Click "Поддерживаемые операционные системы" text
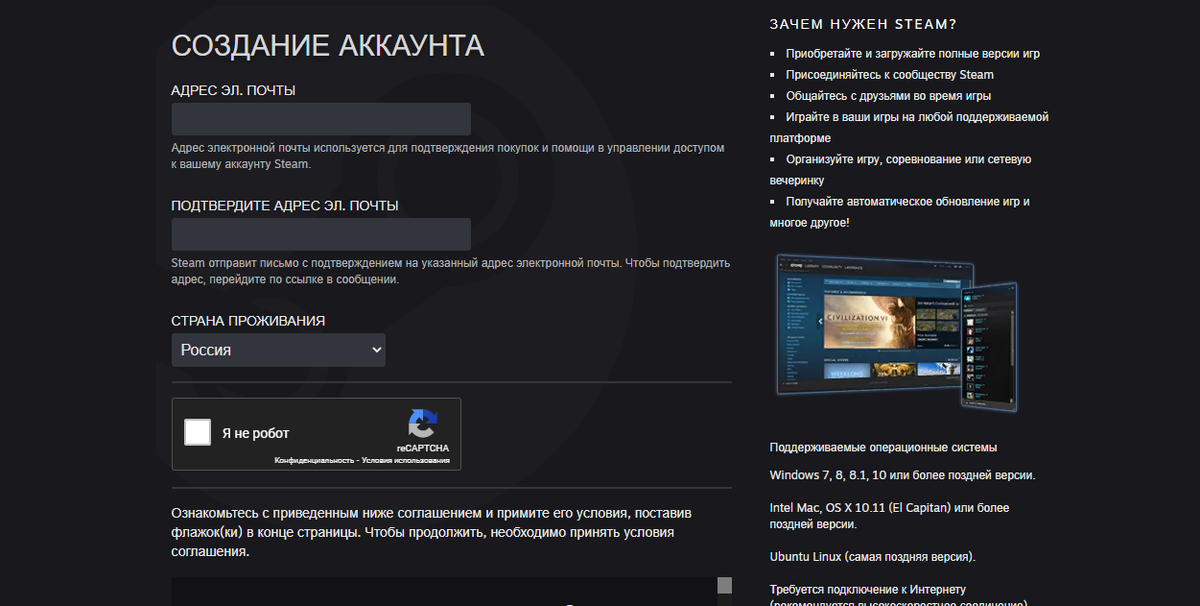1200x606 pixels. point(883,448)
